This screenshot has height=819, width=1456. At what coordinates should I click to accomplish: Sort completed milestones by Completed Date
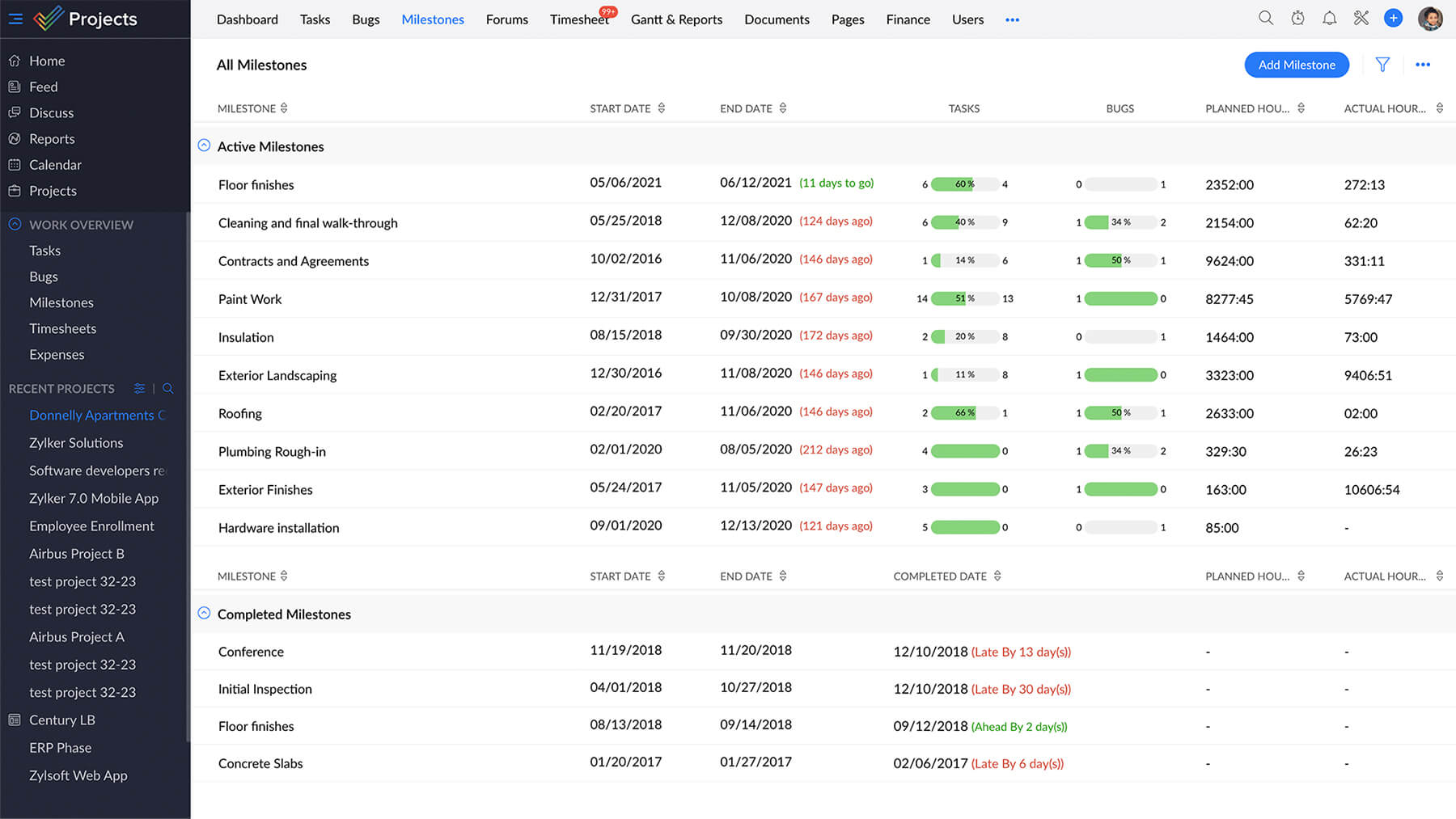coord(997,576)
